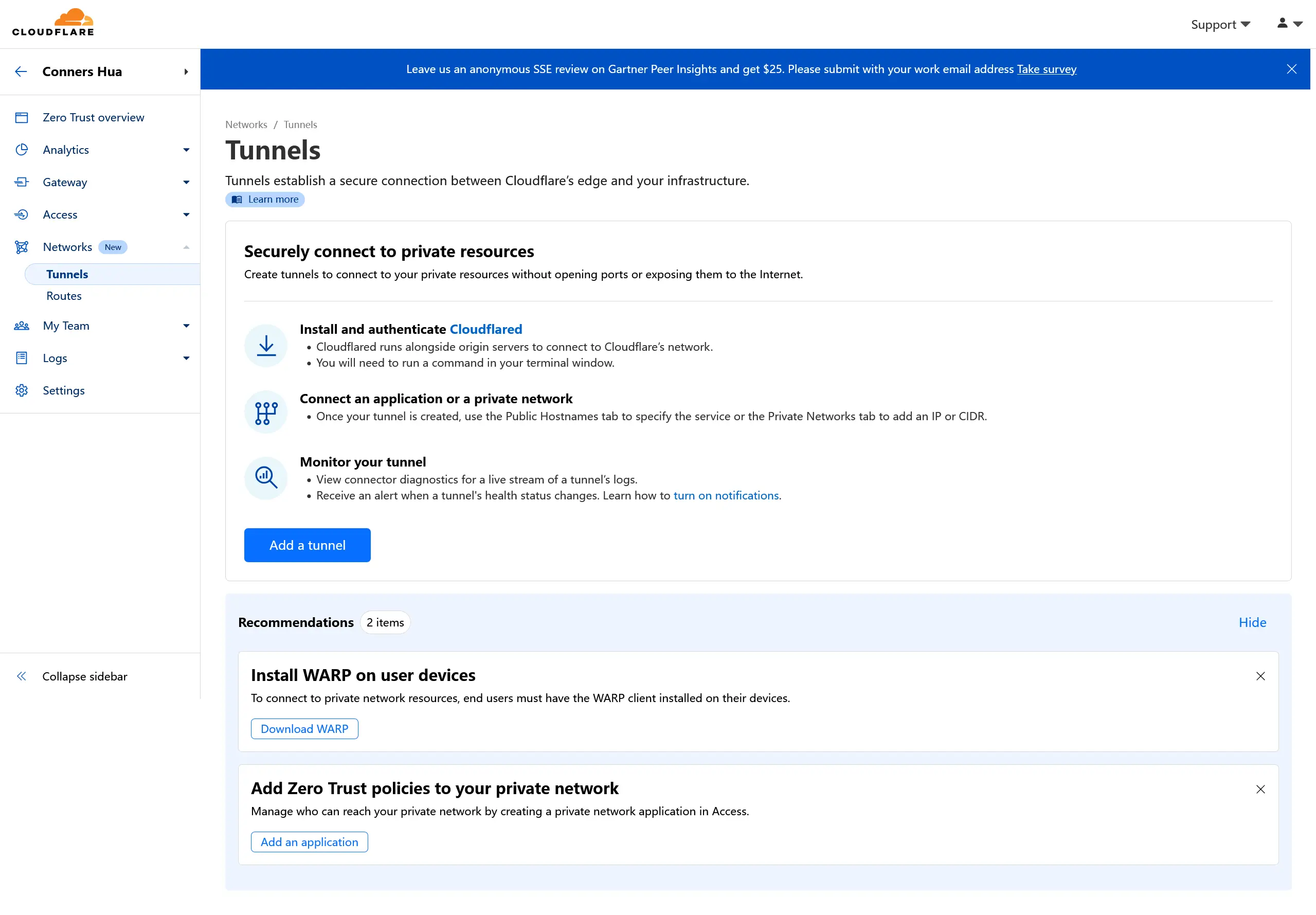
Task: Click the 2 items recommendations badge
Action: (385, 622)
